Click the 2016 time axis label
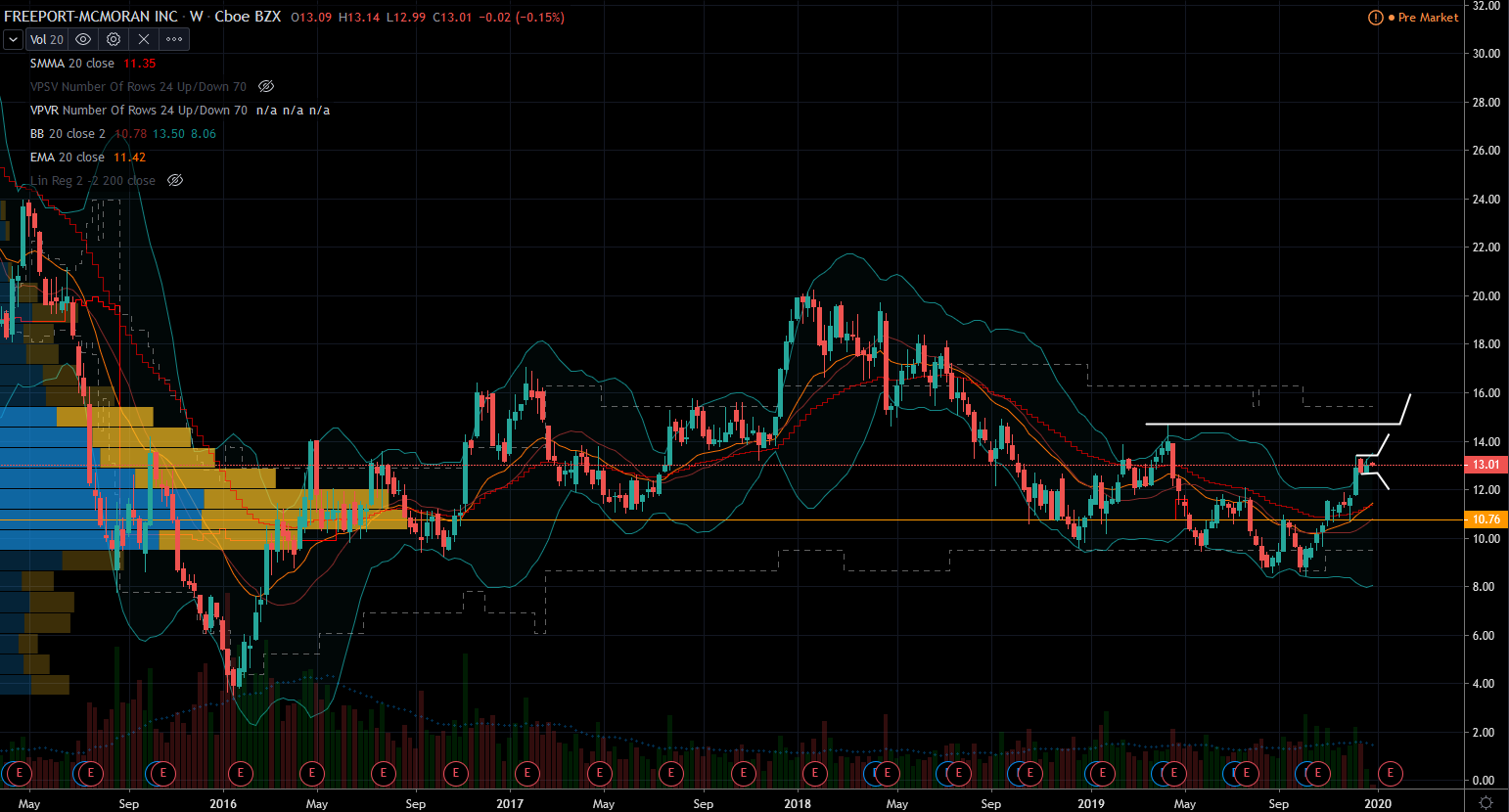This screenshot has height=812, width=1509. point(223,804)
